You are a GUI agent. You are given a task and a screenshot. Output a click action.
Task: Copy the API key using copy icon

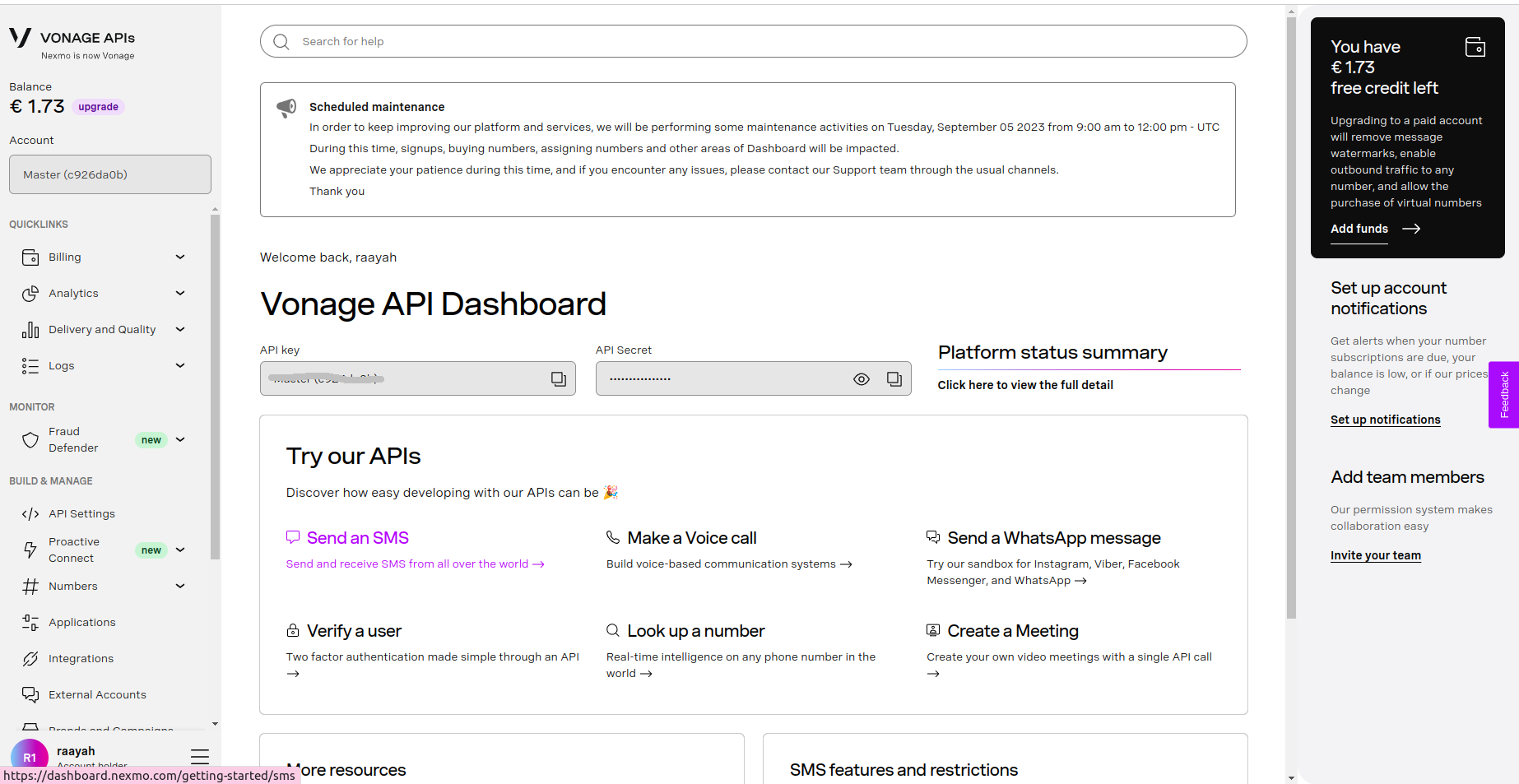[558, 378]
